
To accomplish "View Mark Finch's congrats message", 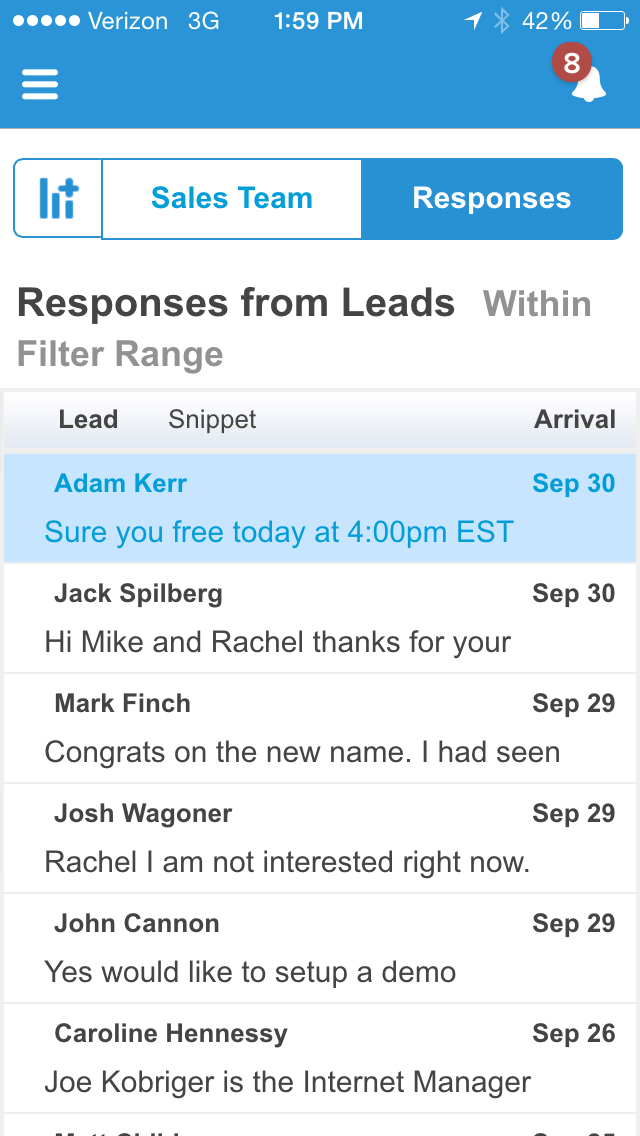I will (x=320, y=728).
